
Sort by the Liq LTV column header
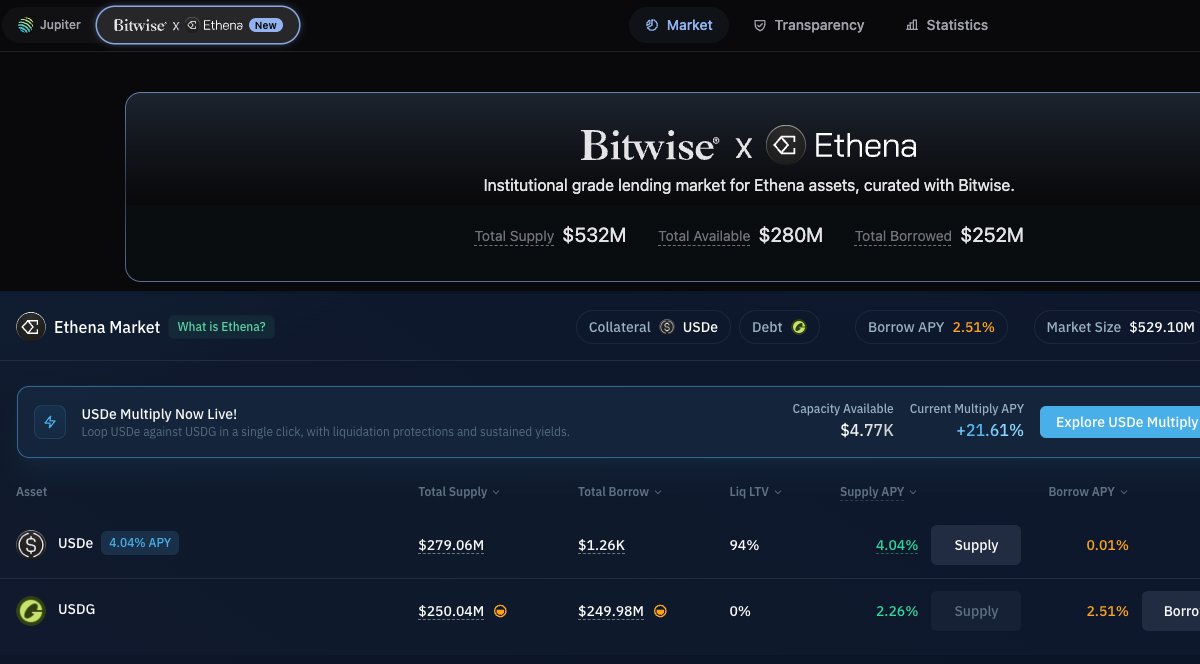756,492
